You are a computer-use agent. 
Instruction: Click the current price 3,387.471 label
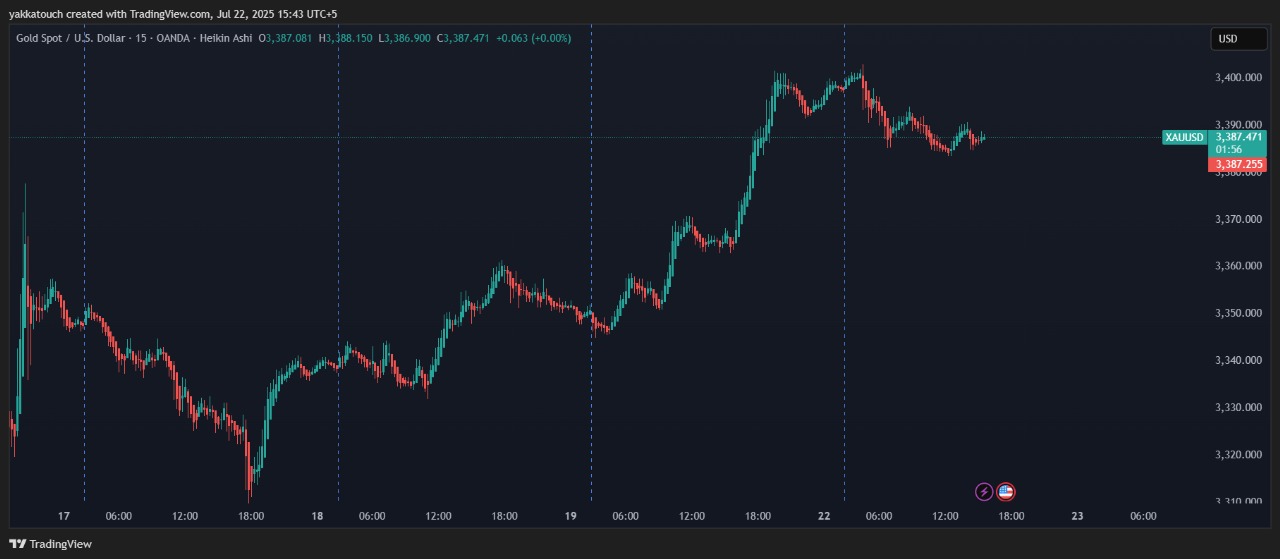(x=1238, y=136)
